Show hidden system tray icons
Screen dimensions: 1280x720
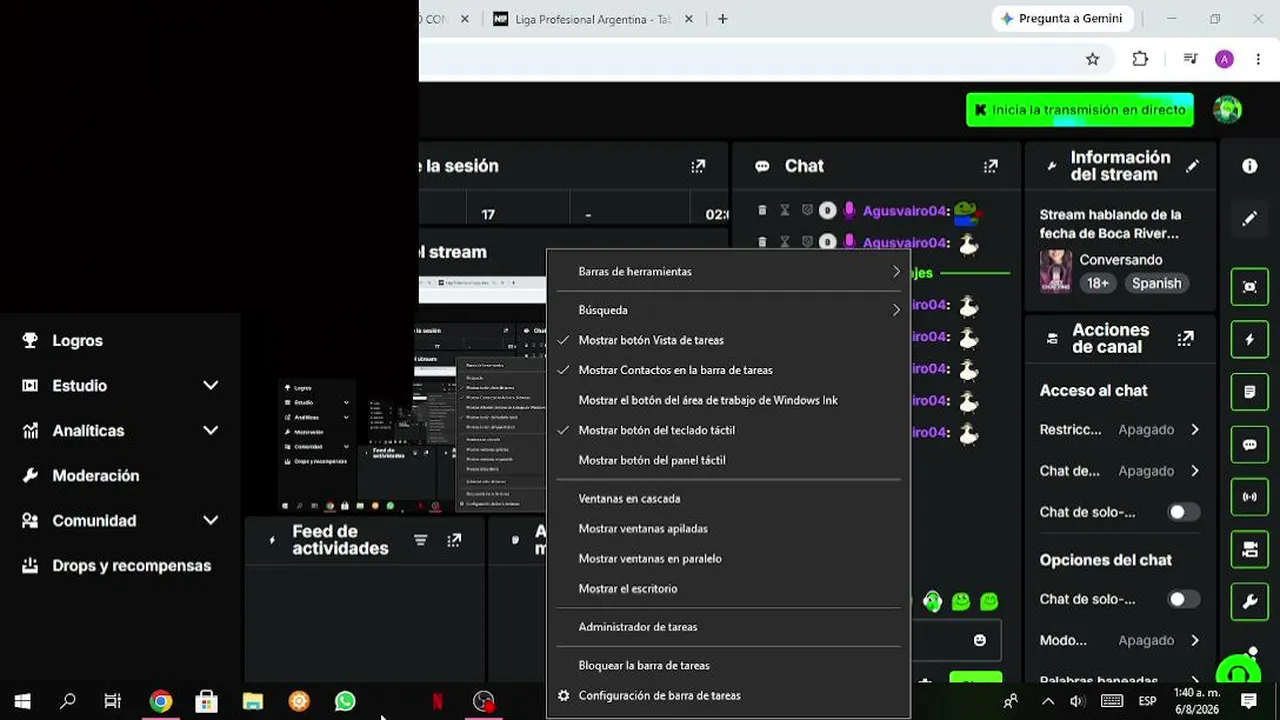tap(1047, 701)
